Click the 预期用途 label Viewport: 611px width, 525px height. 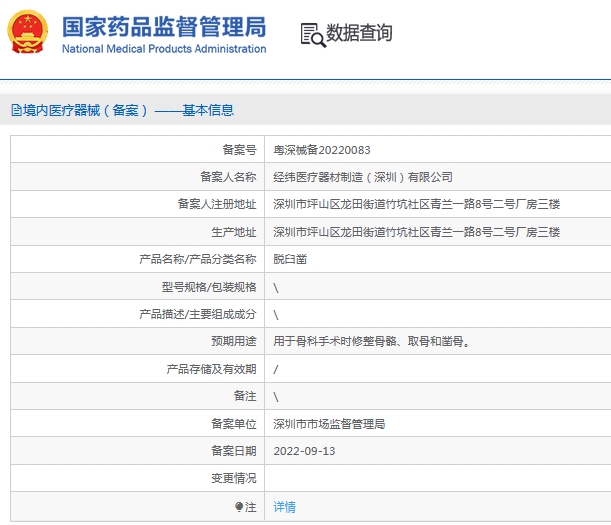(234, 341)
